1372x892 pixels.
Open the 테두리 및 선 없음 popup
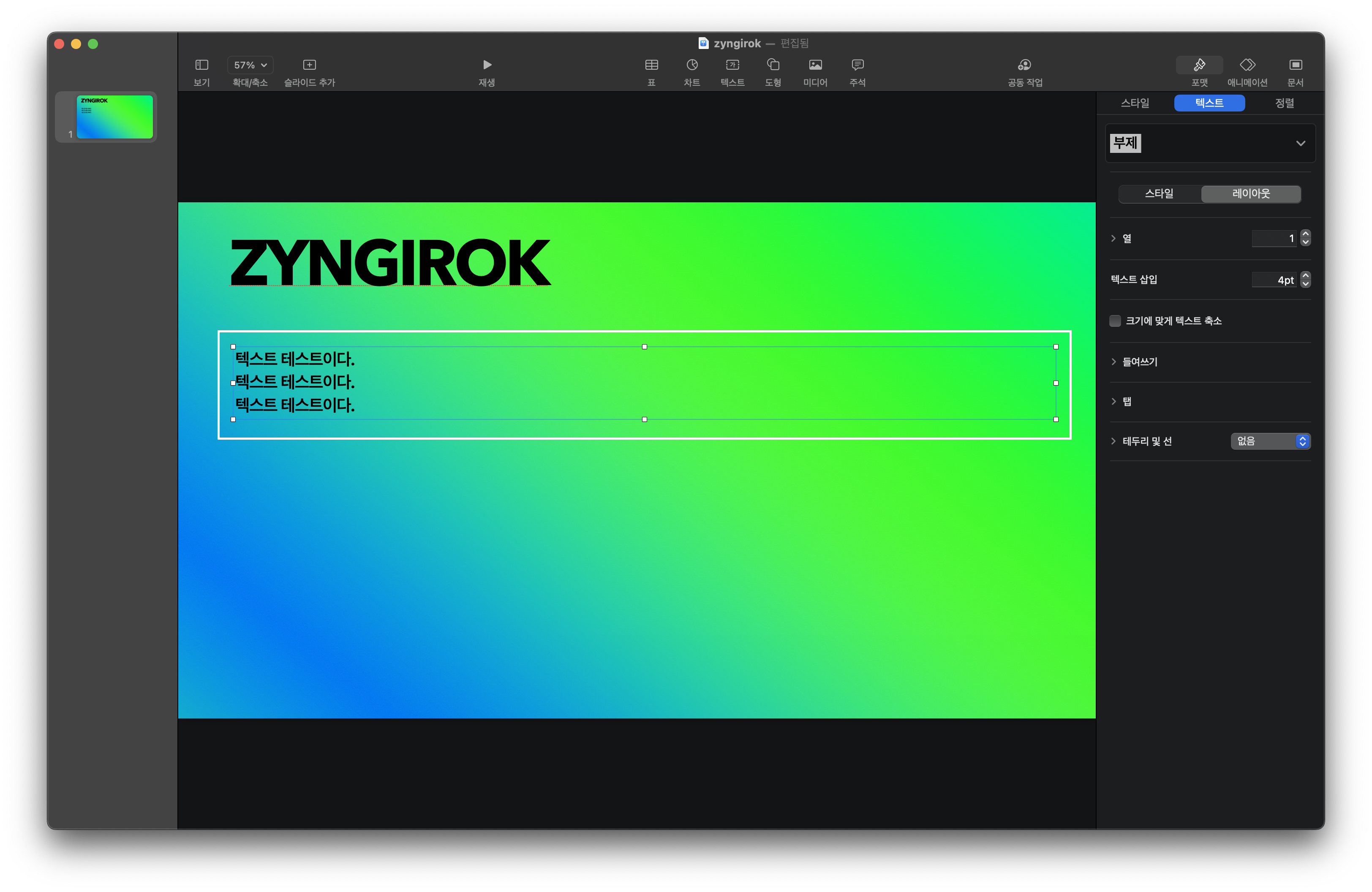tap(1270, 441)
